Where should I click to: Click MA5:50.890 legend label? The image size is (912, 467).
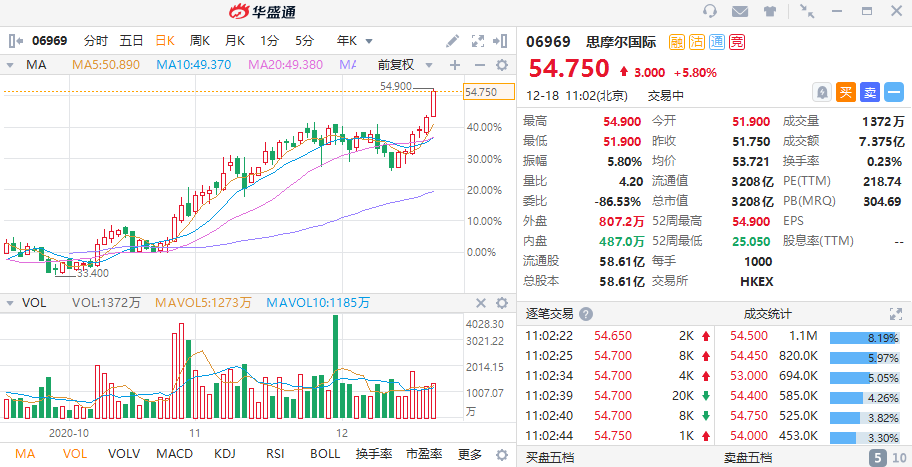coord(106,65)
